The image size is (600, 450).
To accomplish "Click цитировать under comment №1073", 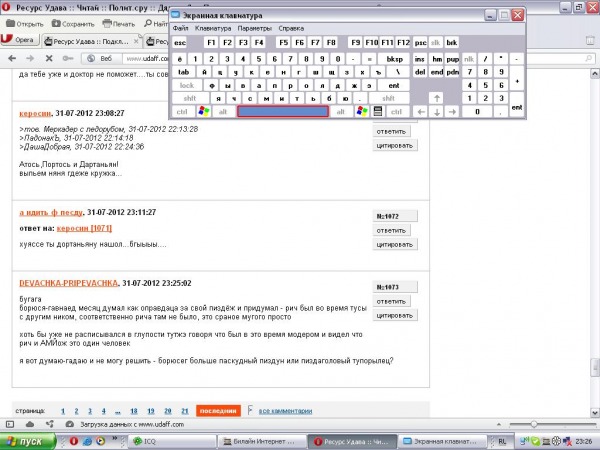I will (x=395, y=316).
